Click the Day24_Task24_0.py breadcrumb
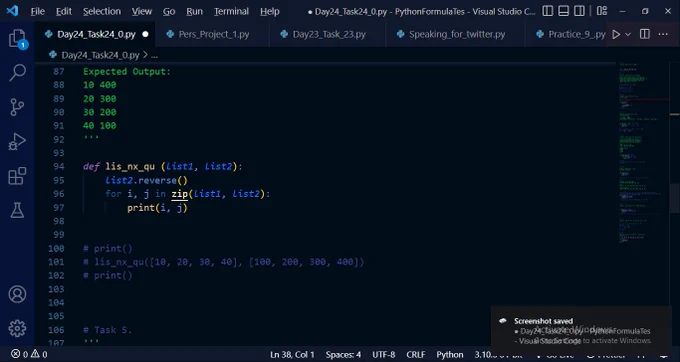This screenshot has height=362, width=680. (100, 55)
